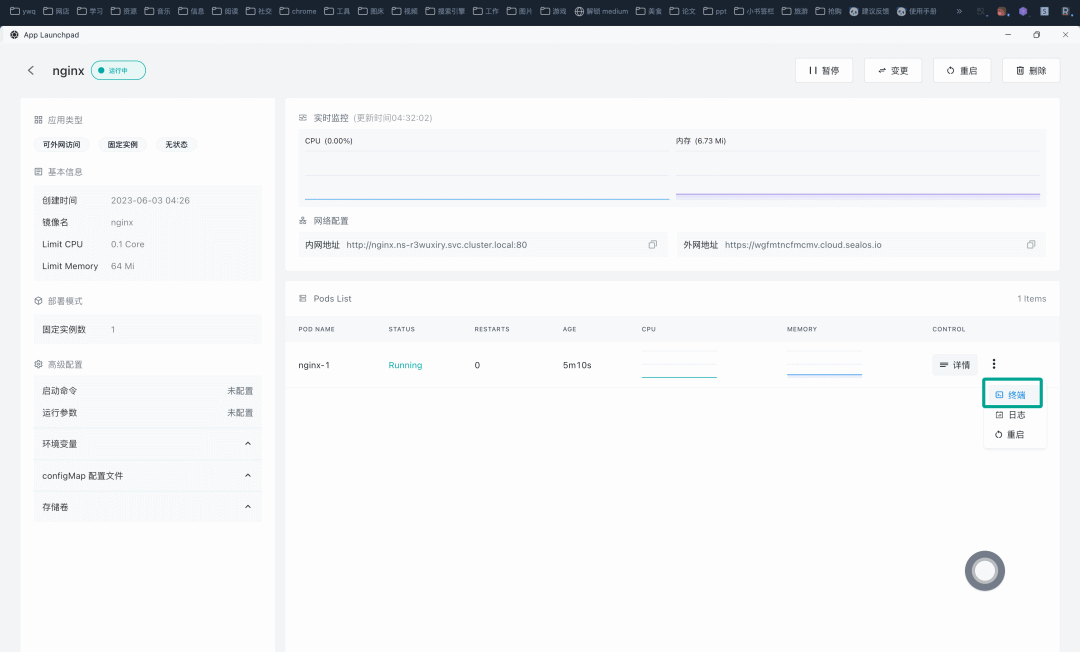Screen dimensions: 1080x652
Task: Copy the external network address
Action: pos(1030,244)
